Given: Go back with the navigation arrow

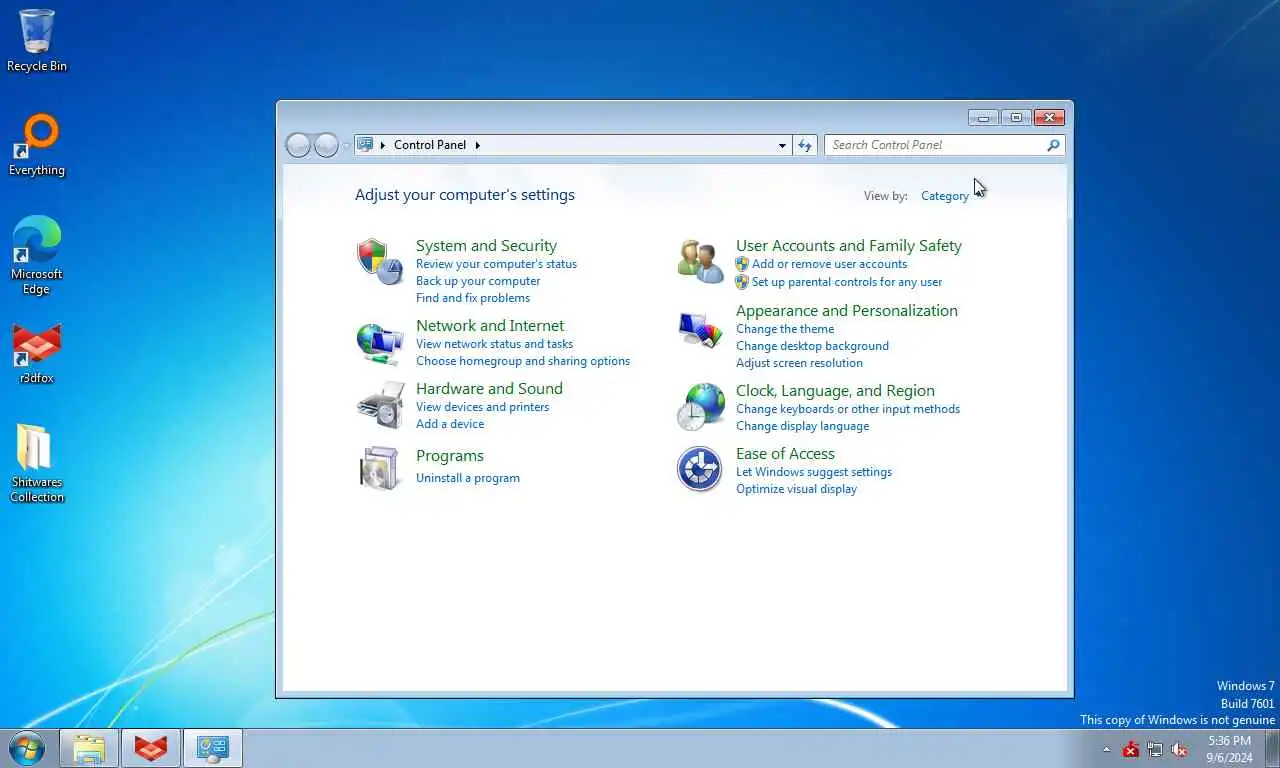Looking at the screenshot, I should coord(298,145).
